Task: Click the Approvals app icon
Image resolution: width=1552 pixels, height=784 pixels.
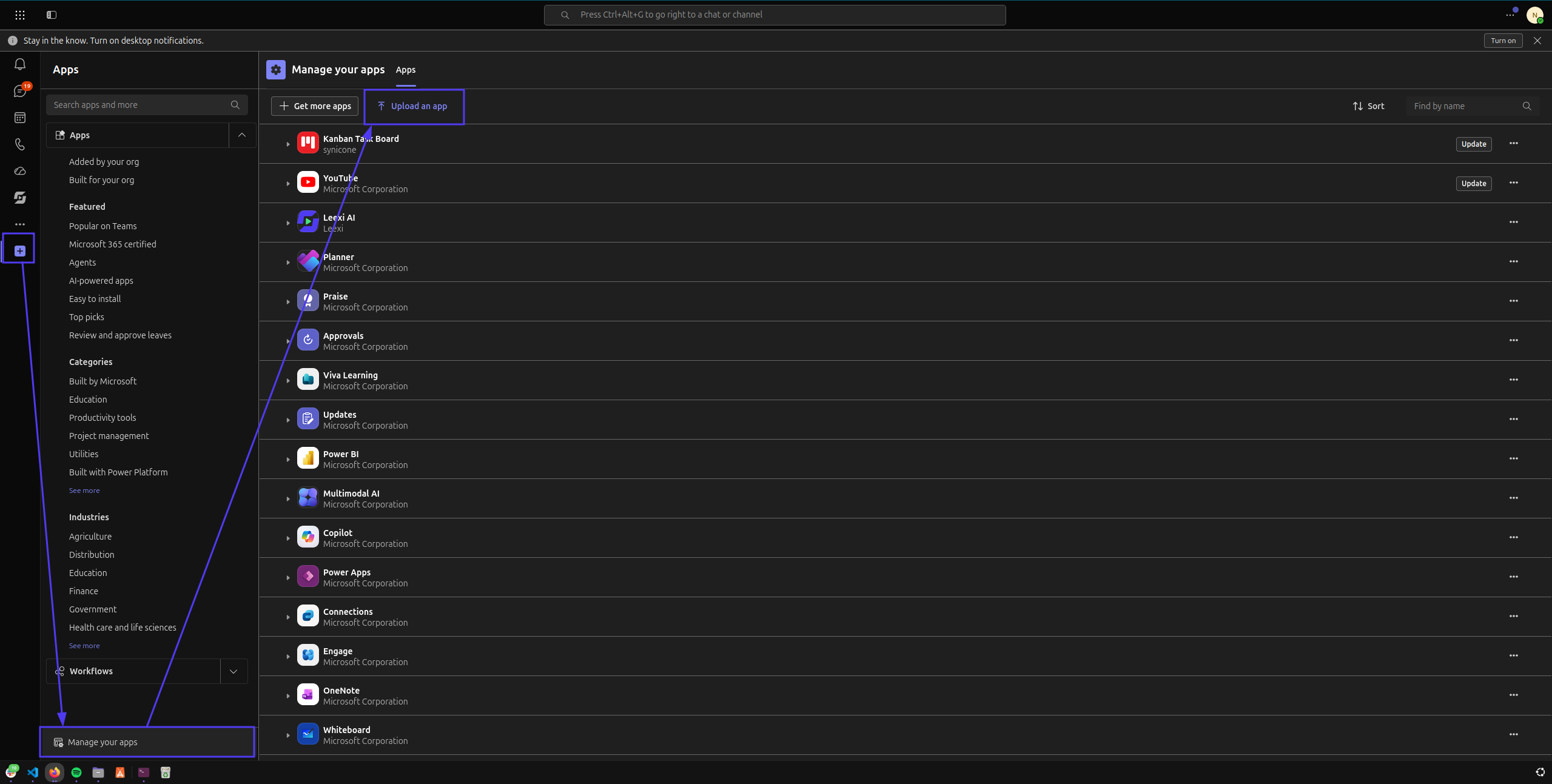Action: [308, 340]
